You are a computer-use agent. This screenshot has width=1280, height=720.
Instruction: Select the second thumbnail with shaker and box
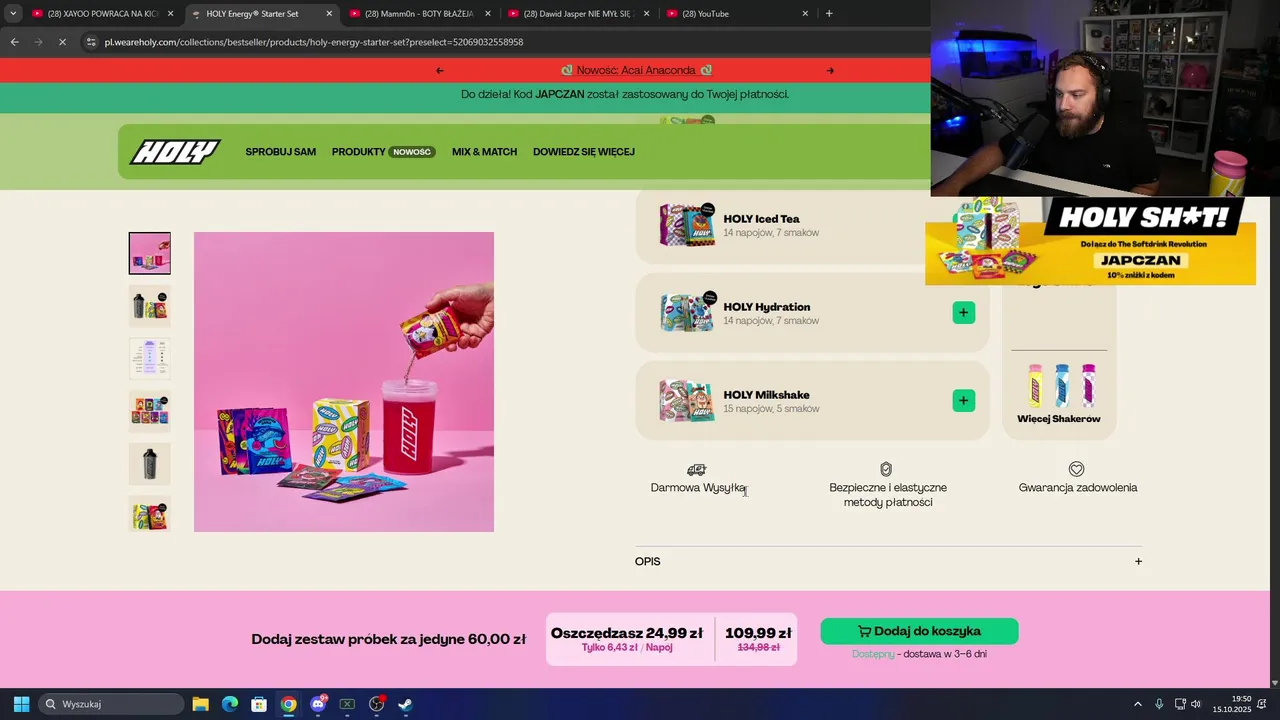point(150,306)
